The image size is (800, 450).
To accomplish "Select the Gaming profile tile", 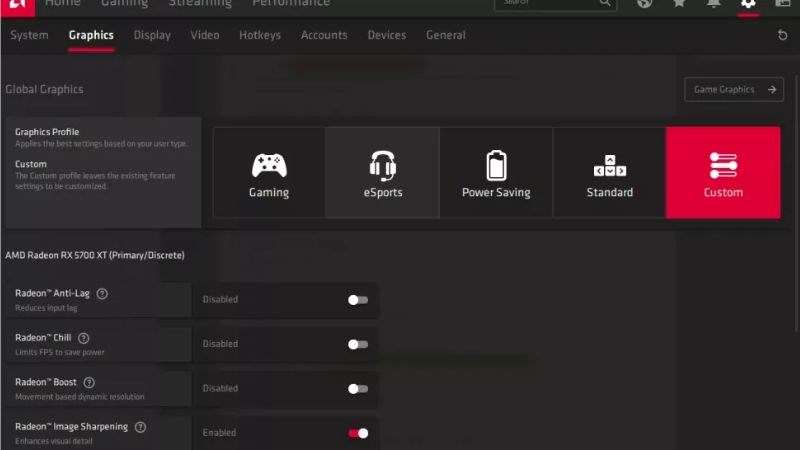I will (x=269, y=172).
